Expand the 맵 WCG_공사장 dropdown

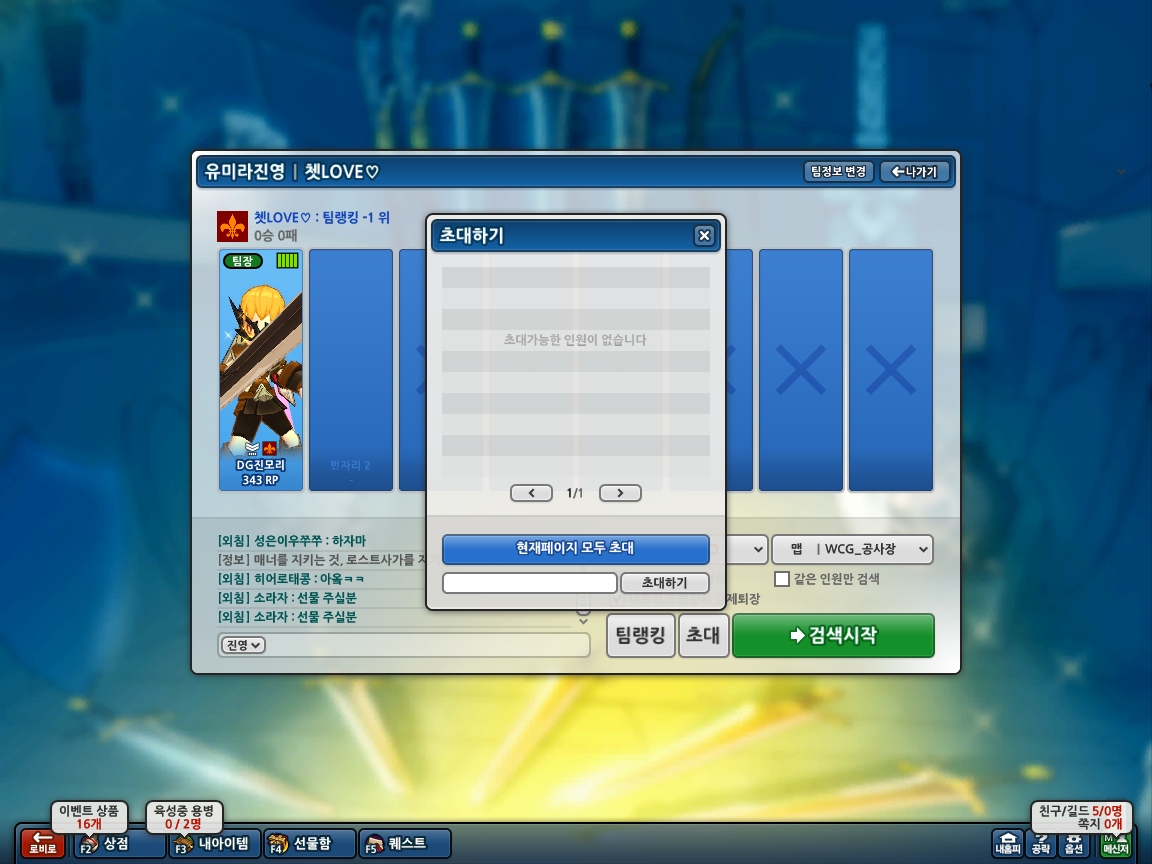tap(852, 549)
